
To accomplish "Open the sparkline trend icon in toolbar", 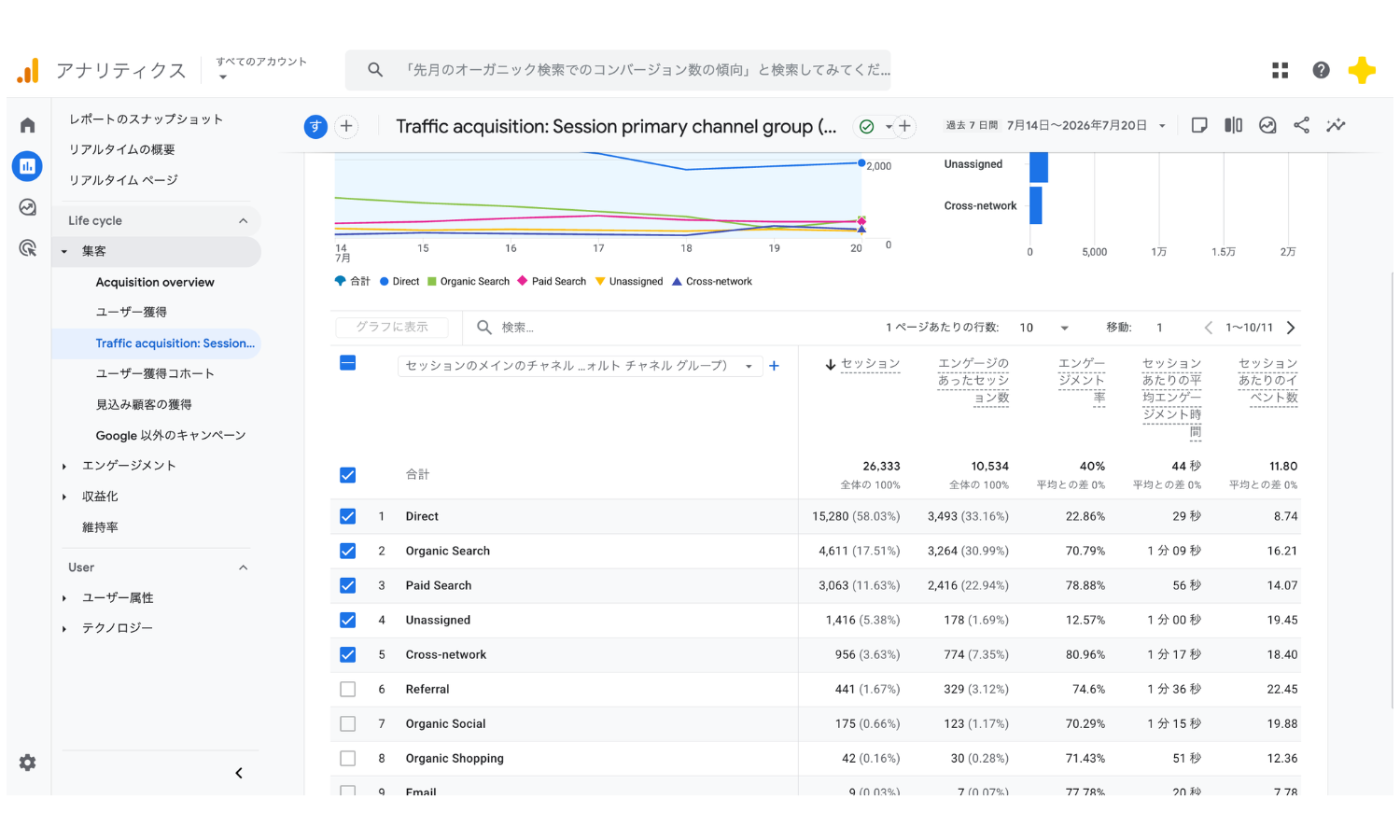I will click(x=1336, y=125).
